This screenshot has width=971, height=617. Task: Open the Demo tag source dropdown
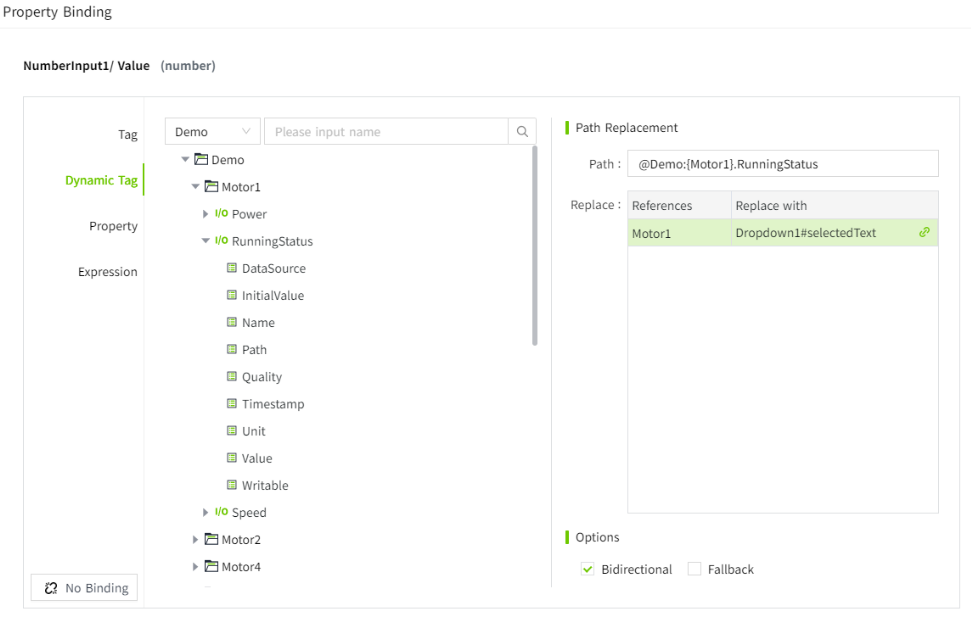point(212,132)
